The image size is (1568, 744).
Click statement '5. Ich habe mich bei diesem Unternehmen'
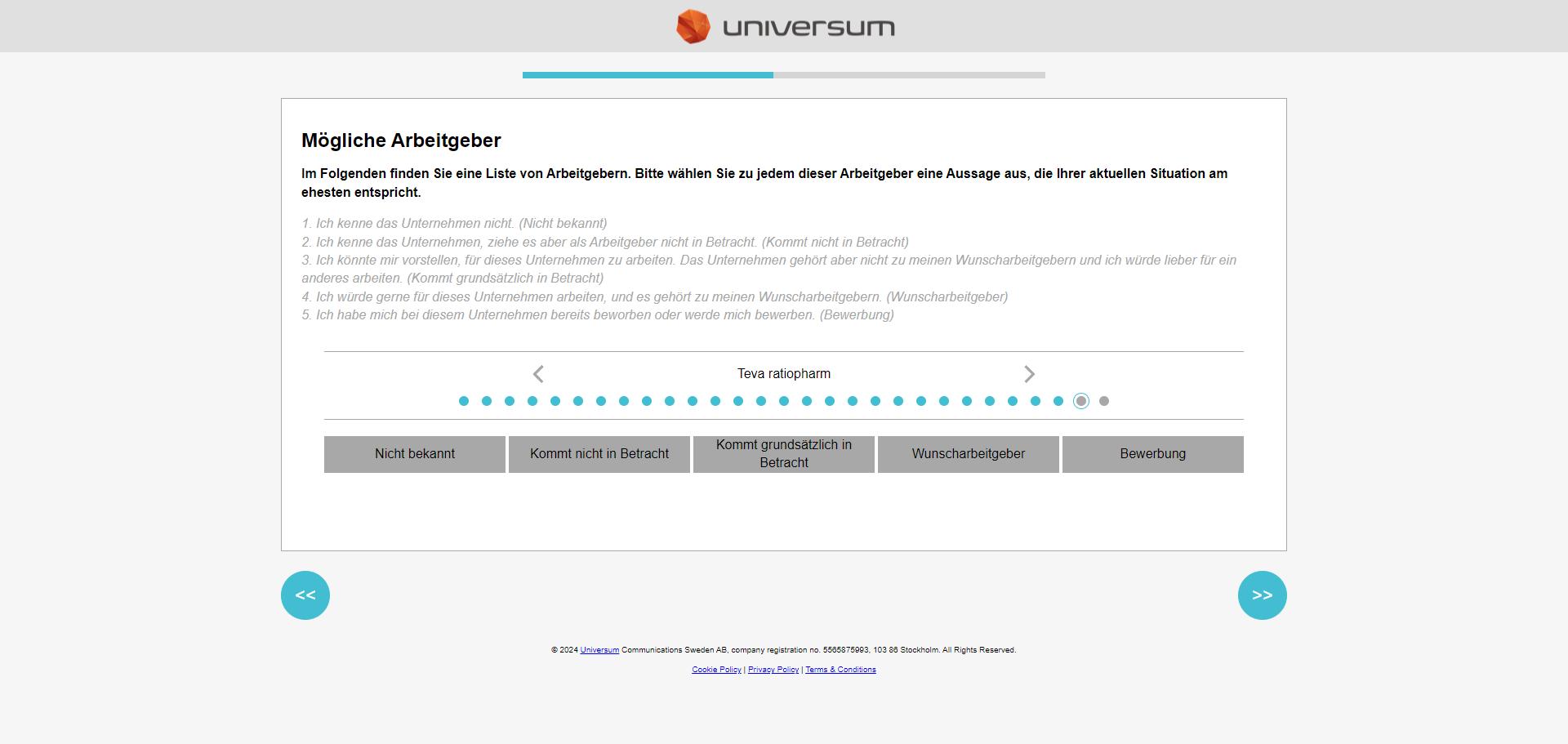point(598,315)
